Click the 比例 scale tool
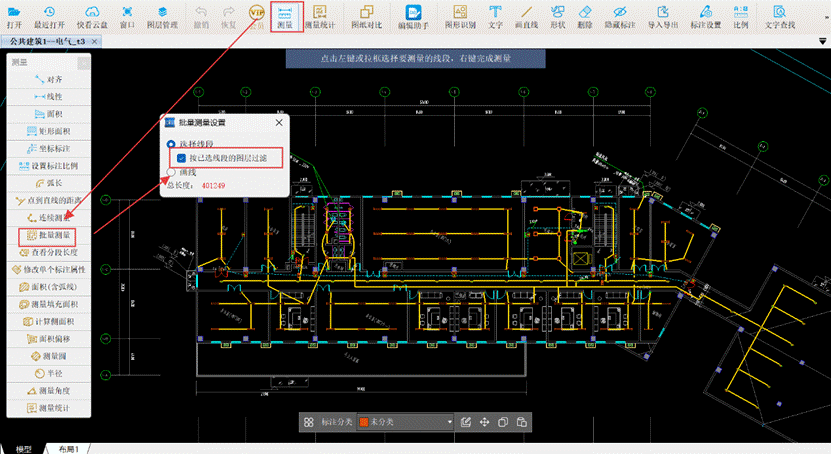 point(741,17)
